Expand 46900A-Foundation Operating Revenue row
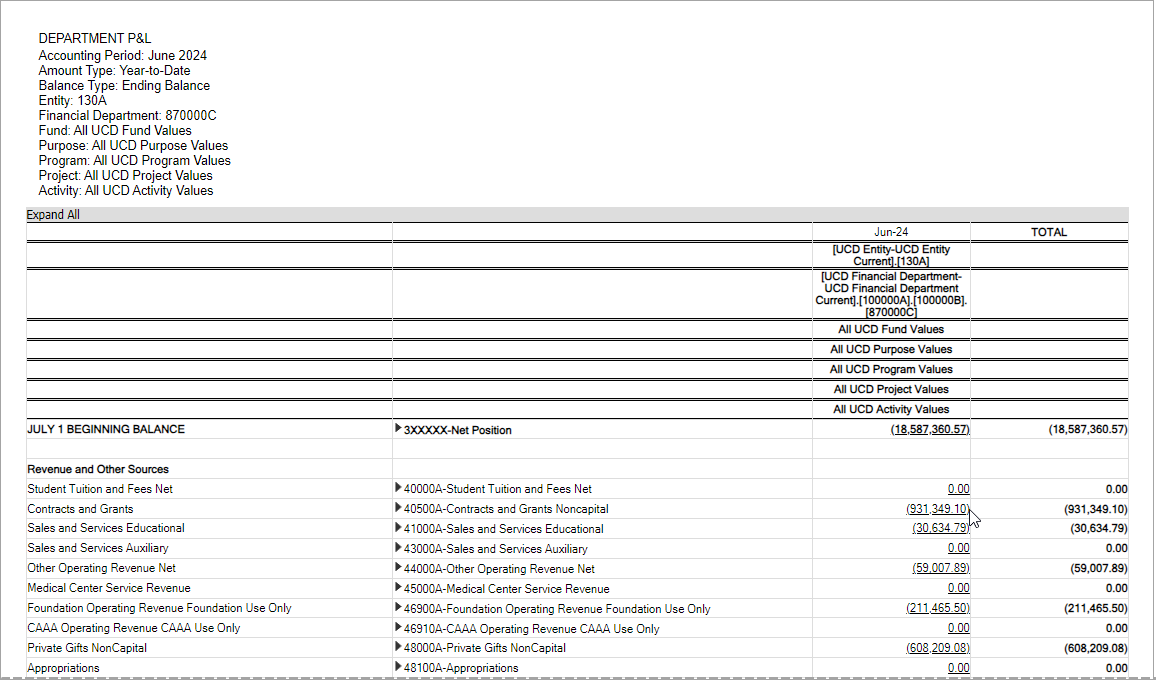This screenshot has height=683, width=1156. (399, 608)
